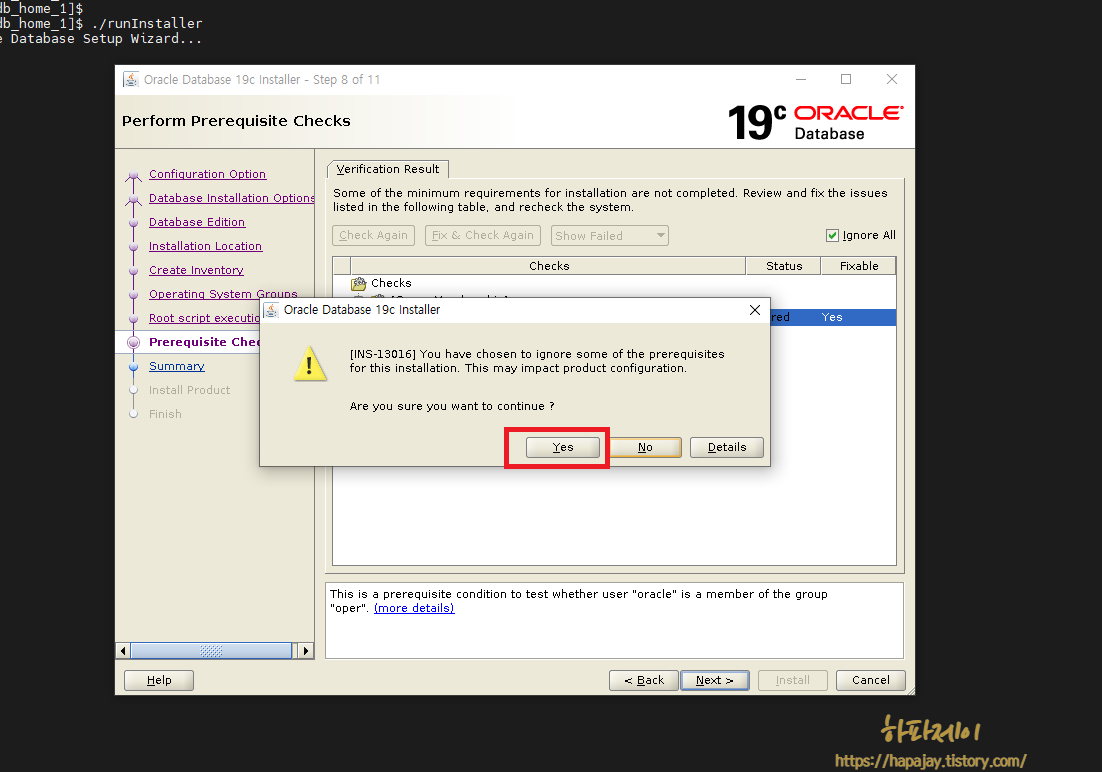The height and width of the screenshot is (772, 1102).
Task: Minimize the Oracle installer window
Action: pos(800,79)
